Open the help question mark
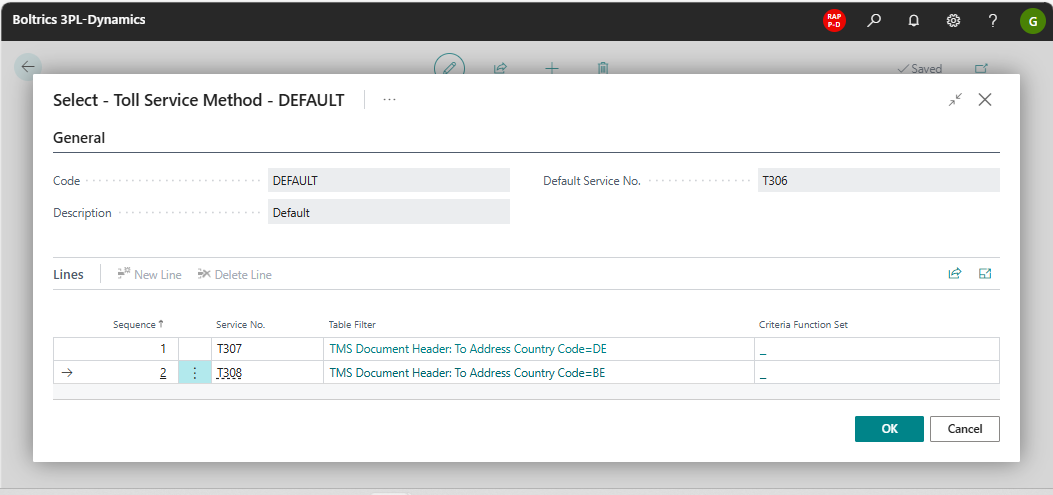This screenshot has width=1053, height=495. pos(993,20)
